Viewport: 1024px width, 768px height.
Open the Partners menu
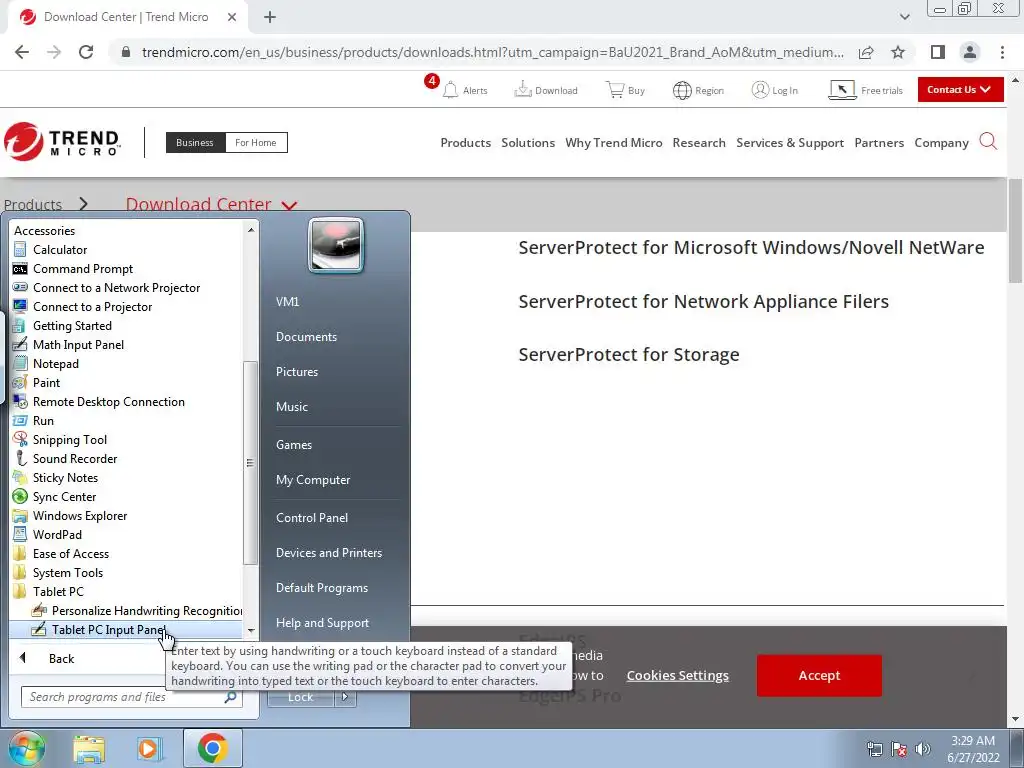[x=879, y=142]
